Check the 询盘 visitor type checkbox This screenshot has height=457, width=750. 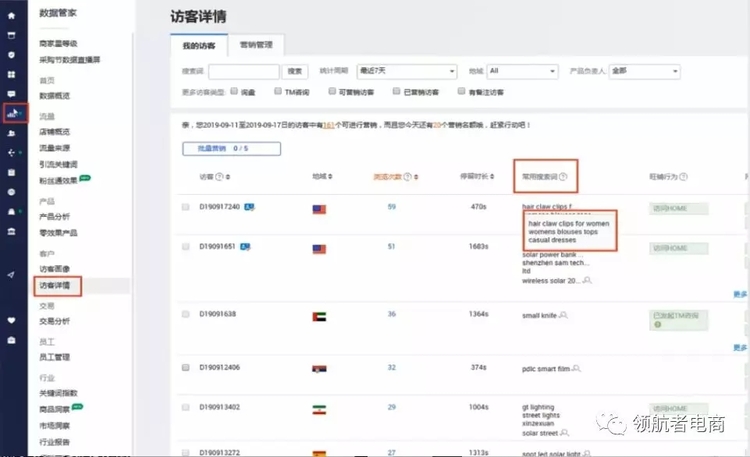(x=234, y=92)
